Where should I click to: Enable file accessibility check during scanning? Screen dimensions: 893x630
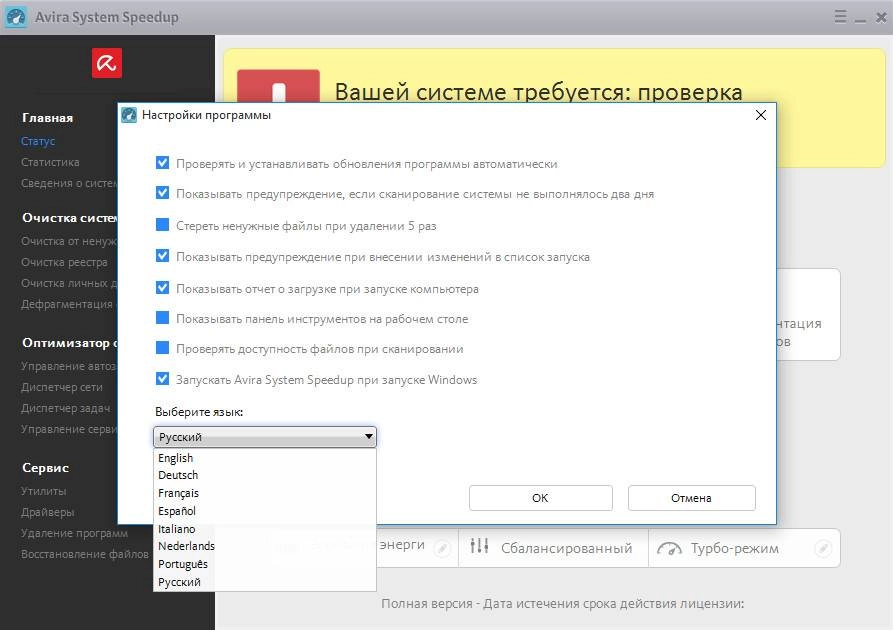tap(162, 348)
